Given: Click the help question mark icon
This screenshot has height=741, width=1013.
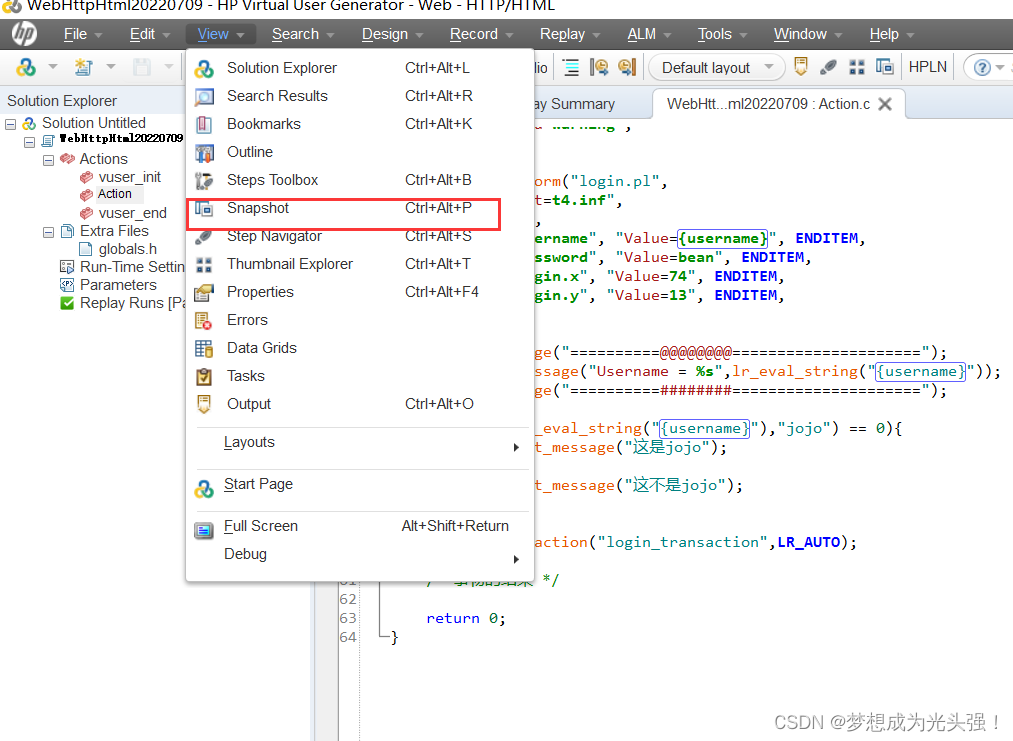Looking at the screenshot, I should click(x=982, y=67).
